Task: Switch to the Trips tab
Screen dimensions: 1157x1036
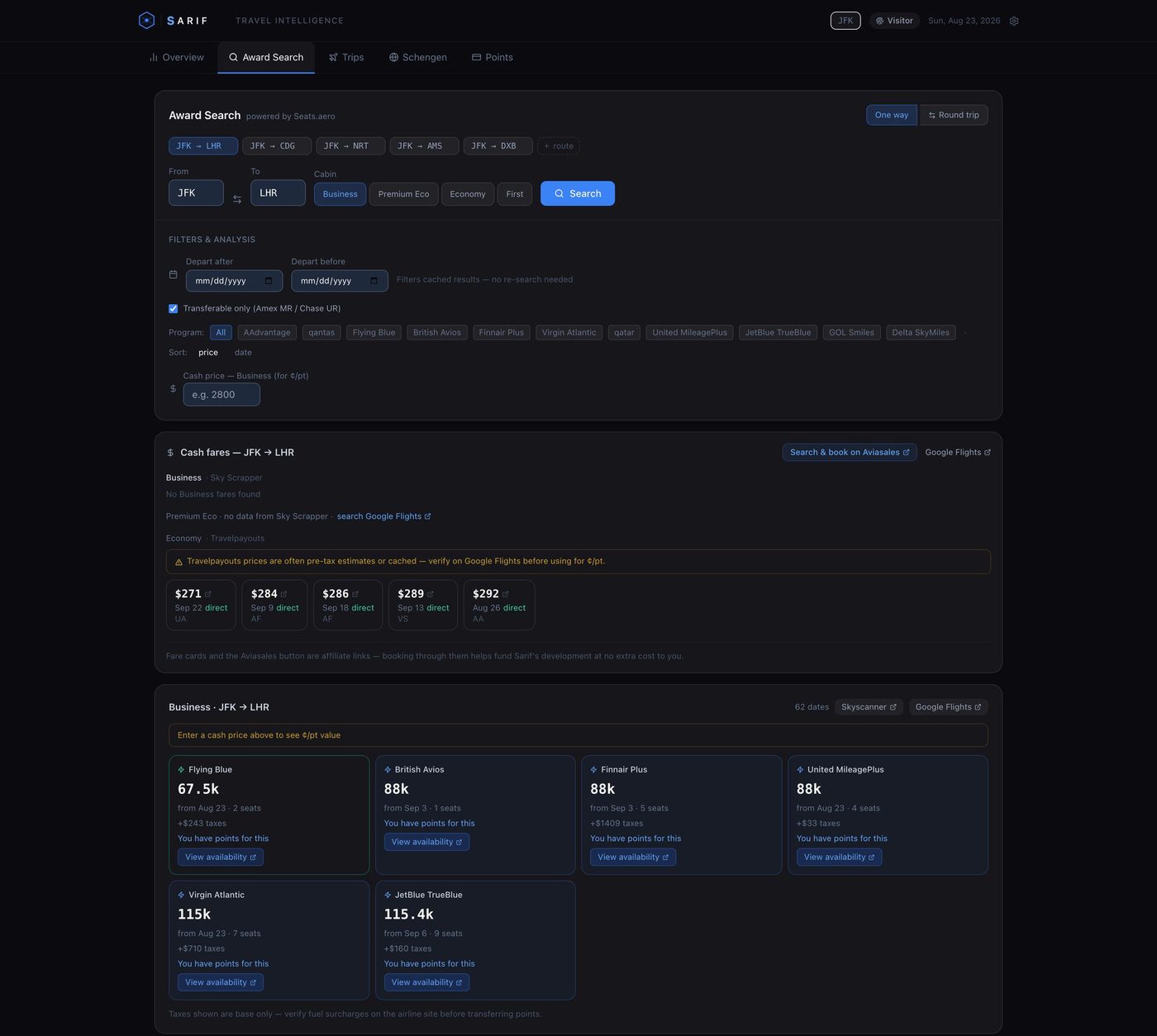Action: click(346, 57)
